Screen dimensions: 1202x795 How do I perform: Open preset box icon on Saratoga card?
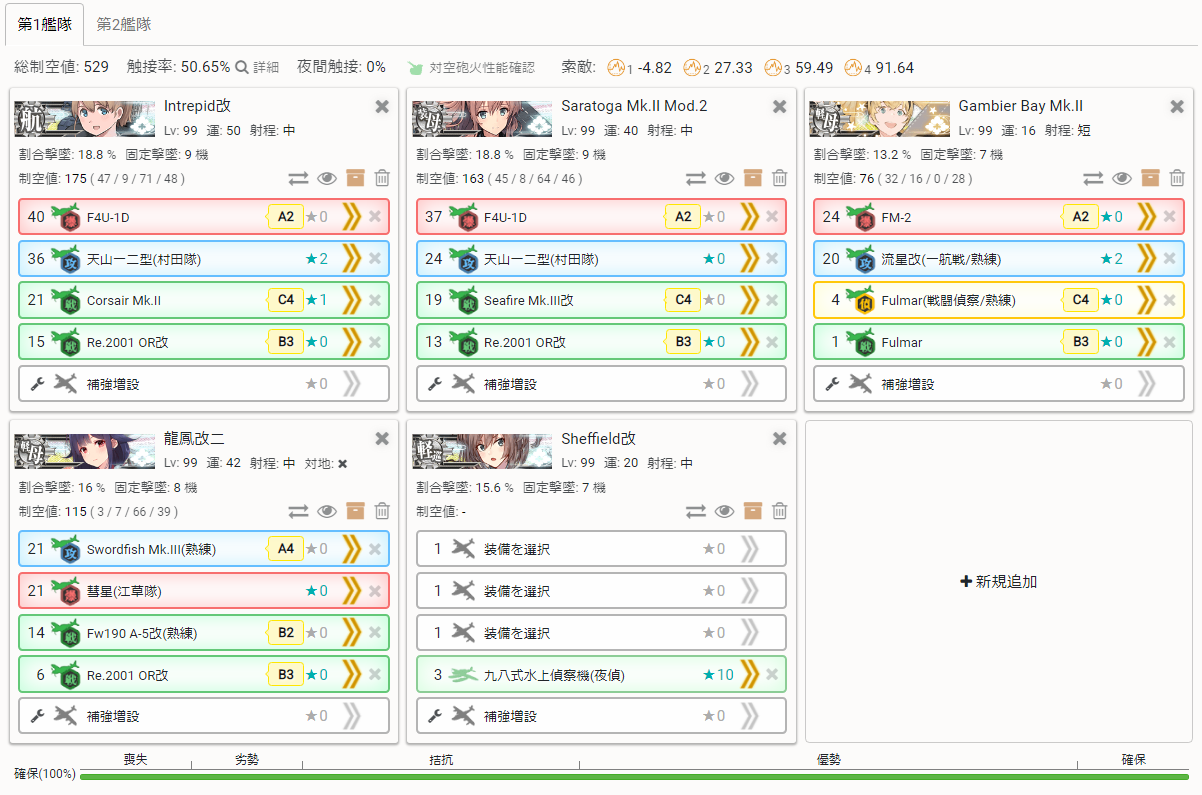point(753,178)
